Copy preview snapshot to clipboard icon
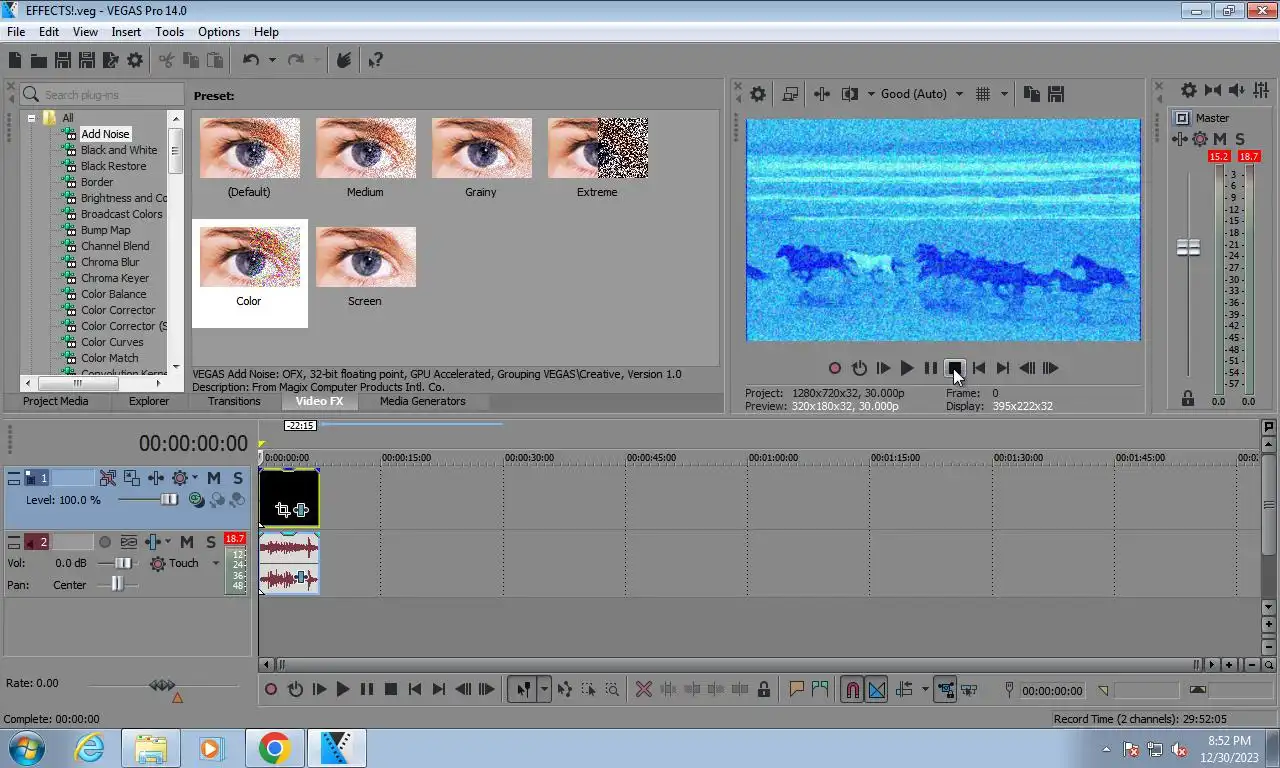This screenshot has width=1280, height=768. click(1032, 94)
